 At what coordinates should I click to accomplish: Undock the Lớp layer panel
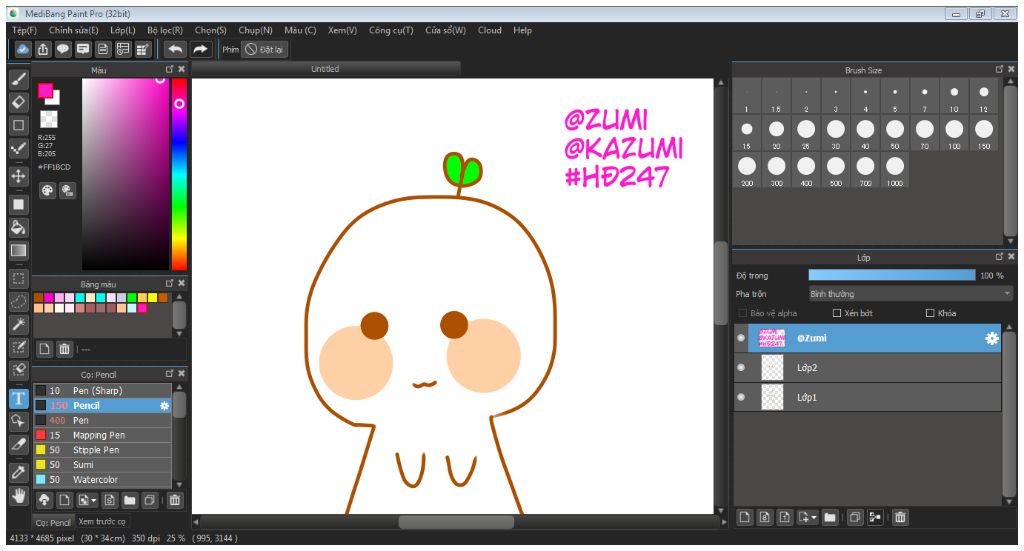pos(999,257)
